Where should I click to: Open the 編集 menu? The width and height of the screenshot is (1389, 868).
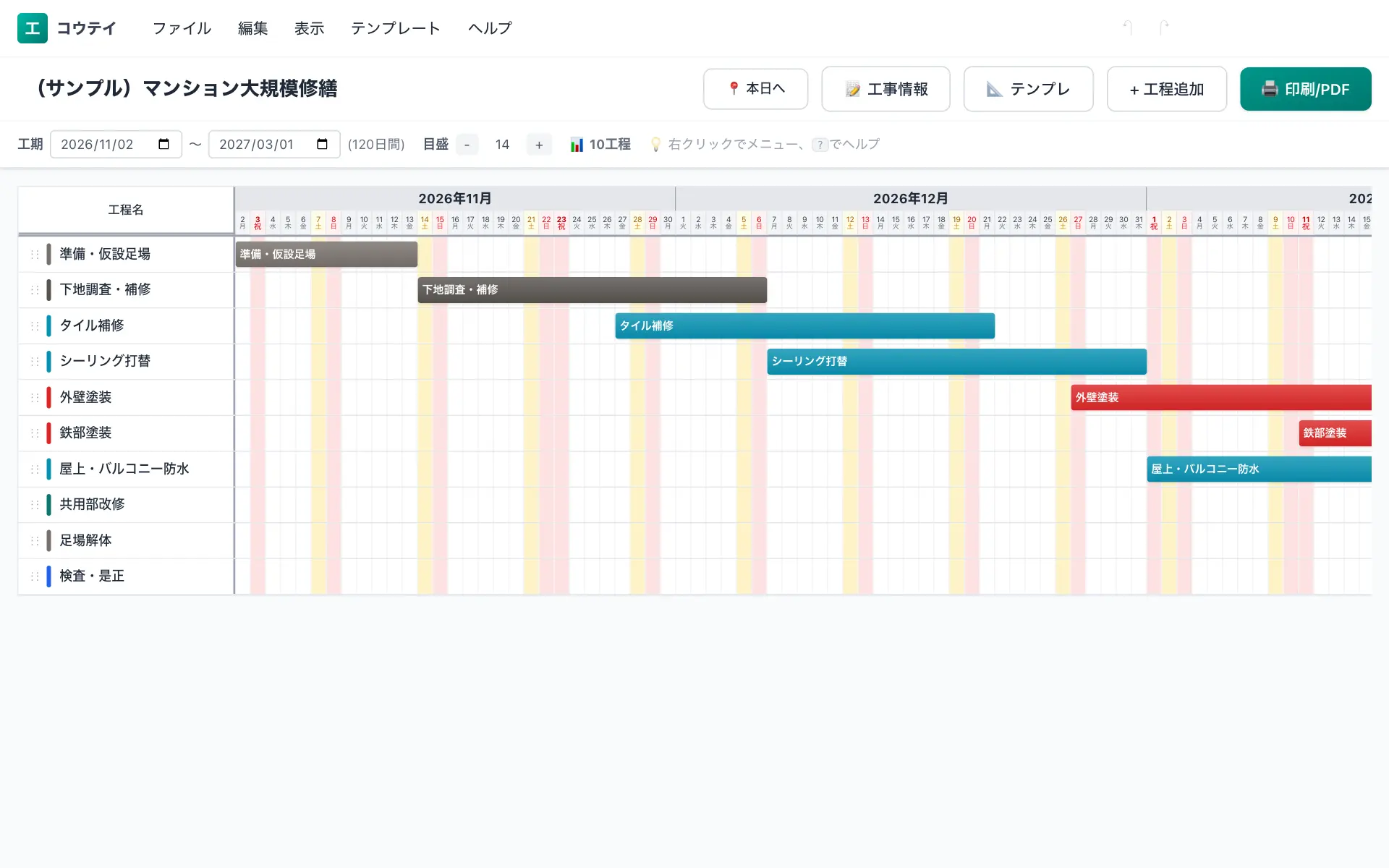(253, 28)
